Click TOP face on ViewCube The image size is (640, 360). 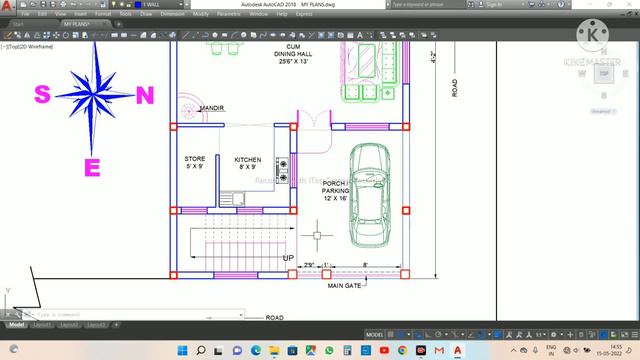[604, 74]
